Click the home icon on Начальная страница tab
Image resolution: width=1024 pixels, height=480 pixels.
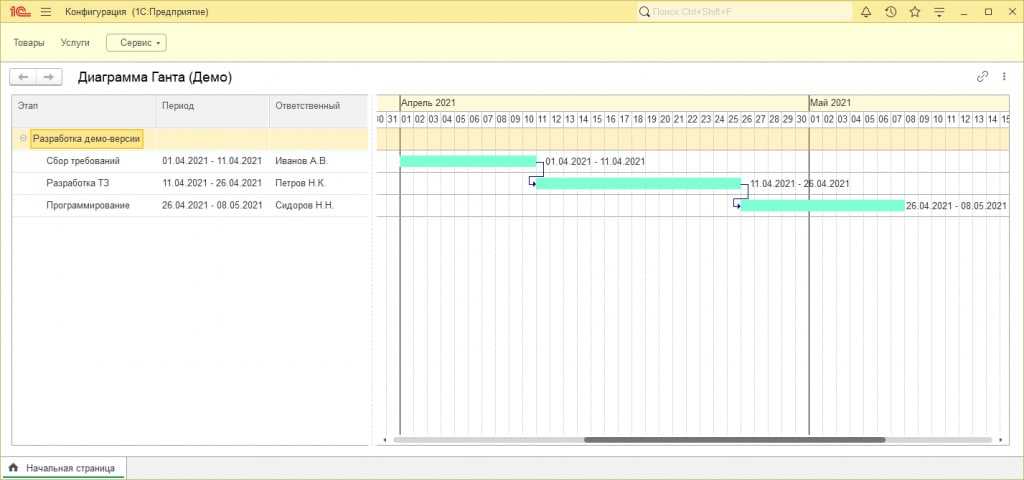[14, 467]
